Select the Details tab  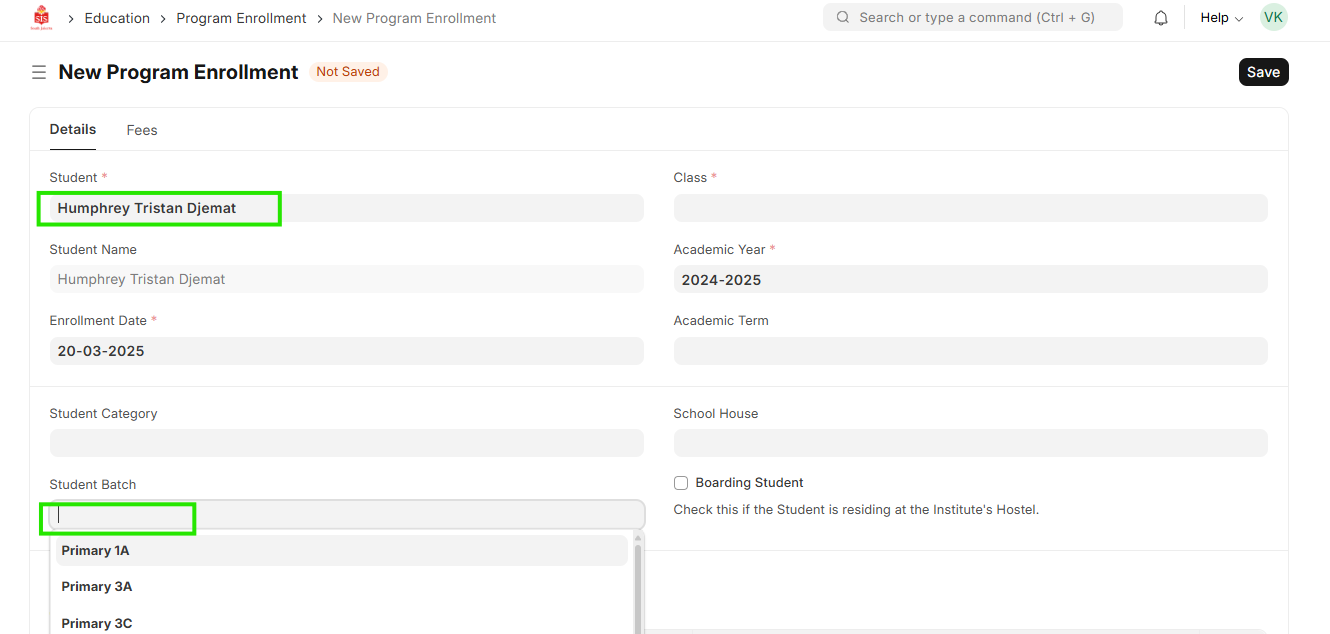pyautogui.click(x=73, y=129)
